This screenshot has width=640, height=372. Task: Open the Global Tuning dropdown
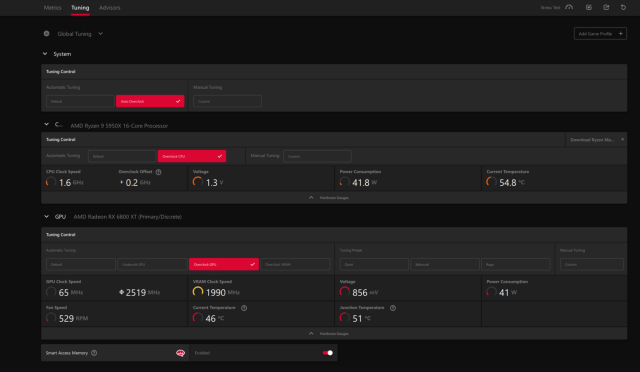[100, 33]
